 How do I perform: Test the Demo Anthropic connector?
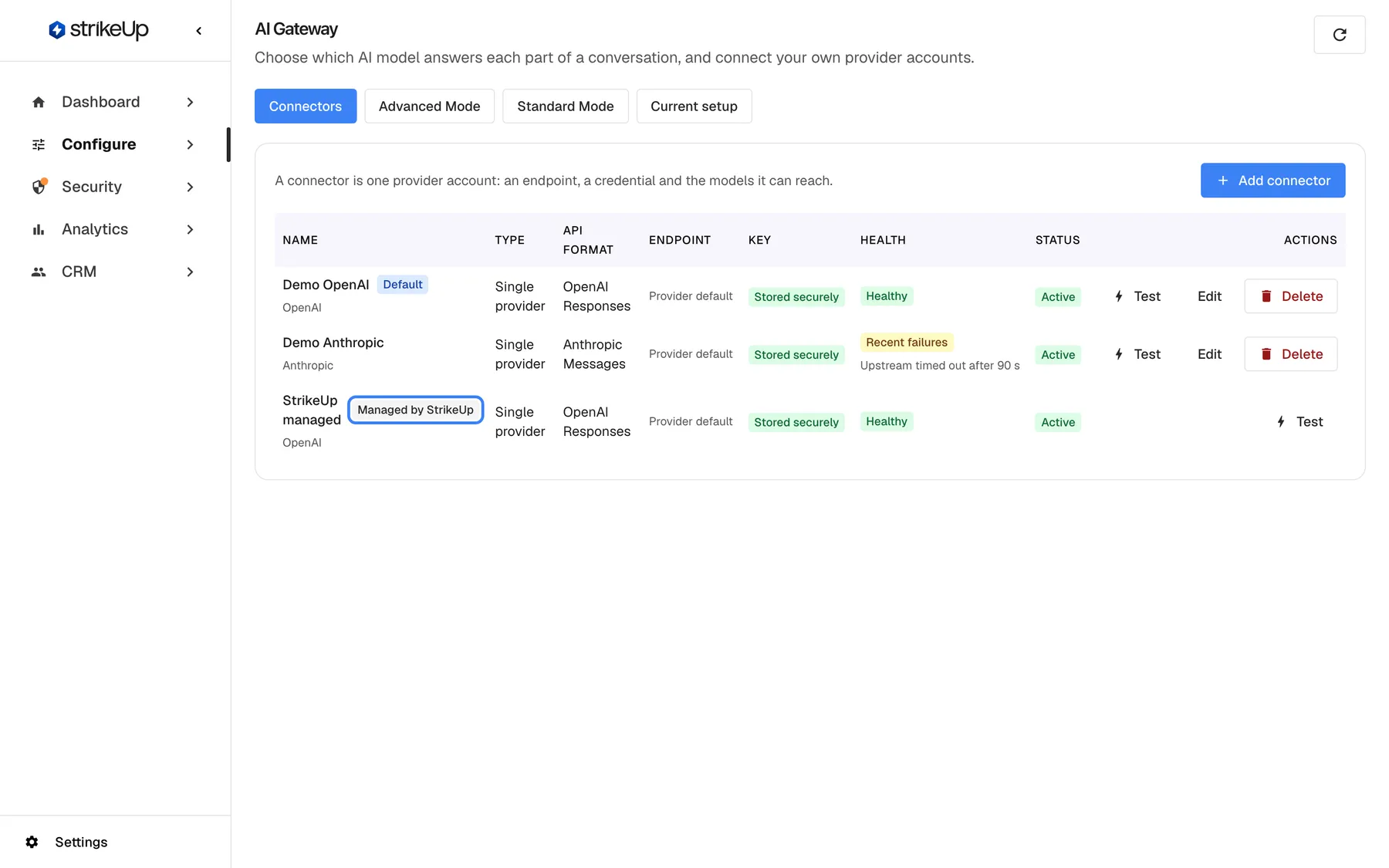1137,354
